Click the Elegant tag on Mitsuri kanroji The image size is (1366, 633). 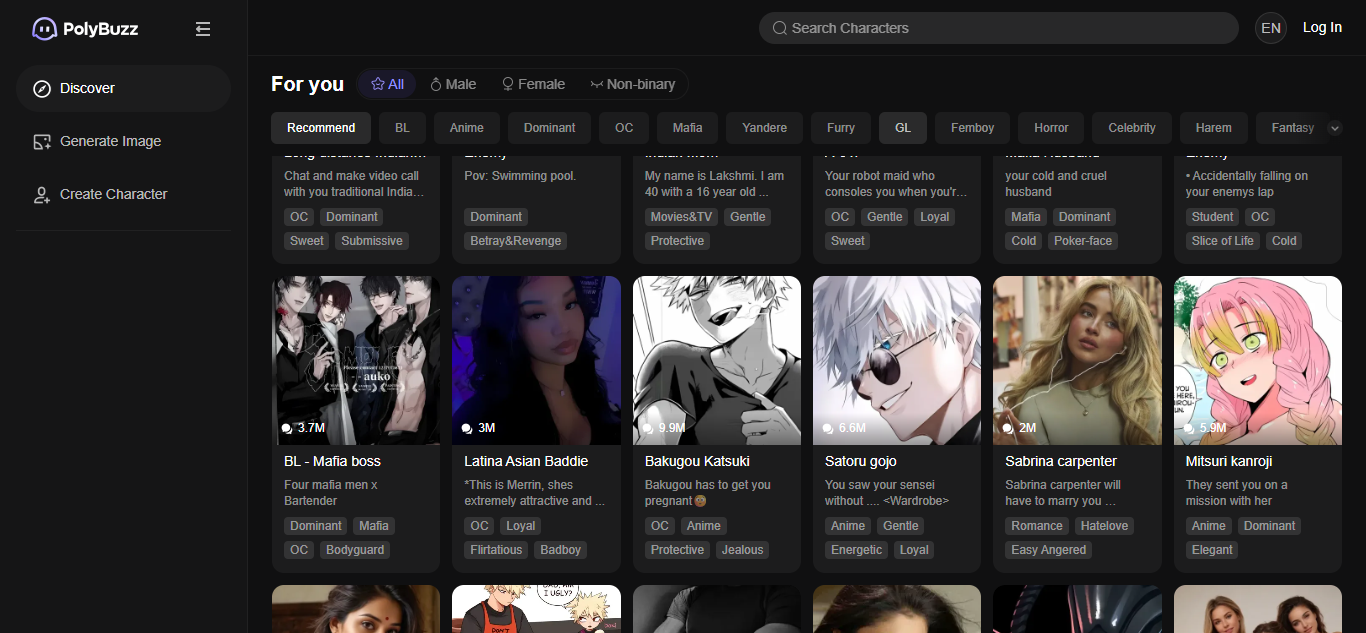1213,550
